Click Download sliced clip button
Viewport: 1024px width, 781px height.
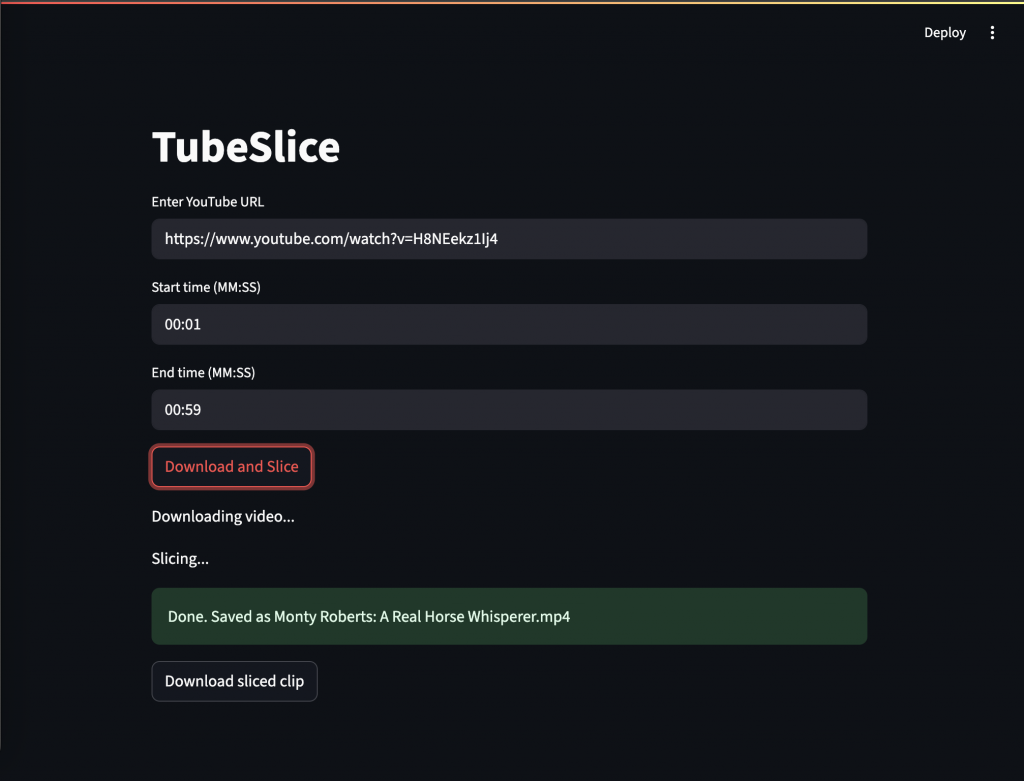tap(234, 681)
